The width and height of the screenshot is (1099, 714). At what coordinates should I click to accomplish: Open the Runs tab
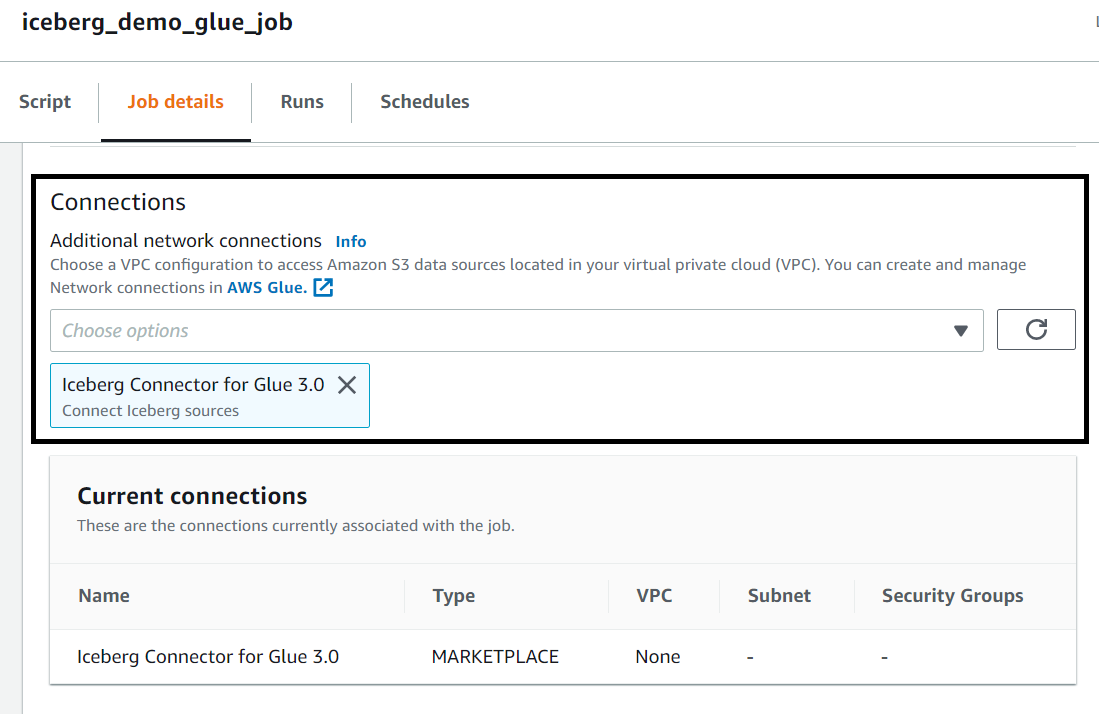(302, 102)
